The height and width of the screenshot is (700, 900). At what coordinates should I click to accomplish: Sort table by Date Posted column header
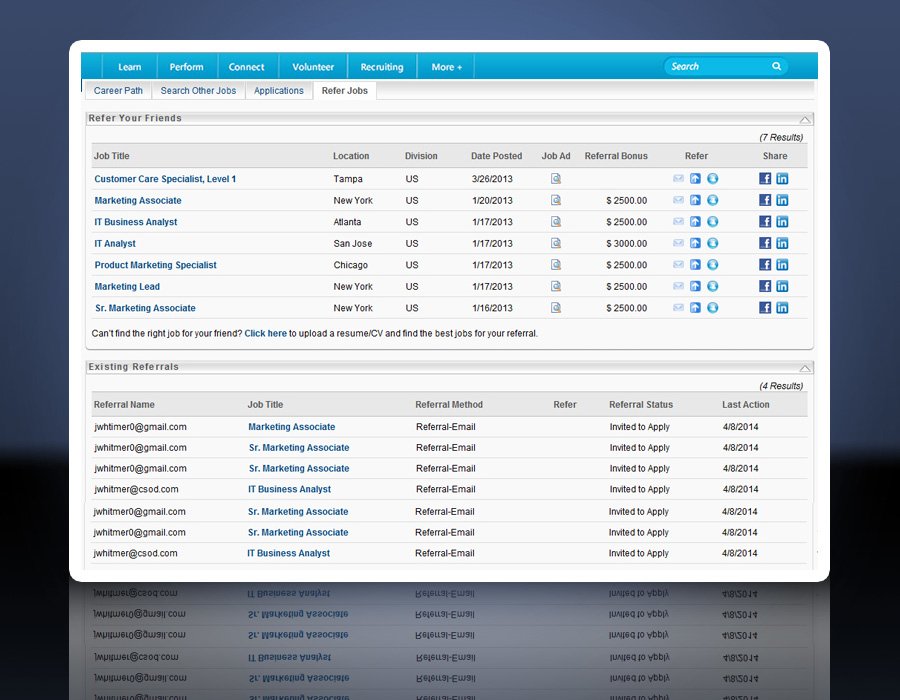point(496,156)
